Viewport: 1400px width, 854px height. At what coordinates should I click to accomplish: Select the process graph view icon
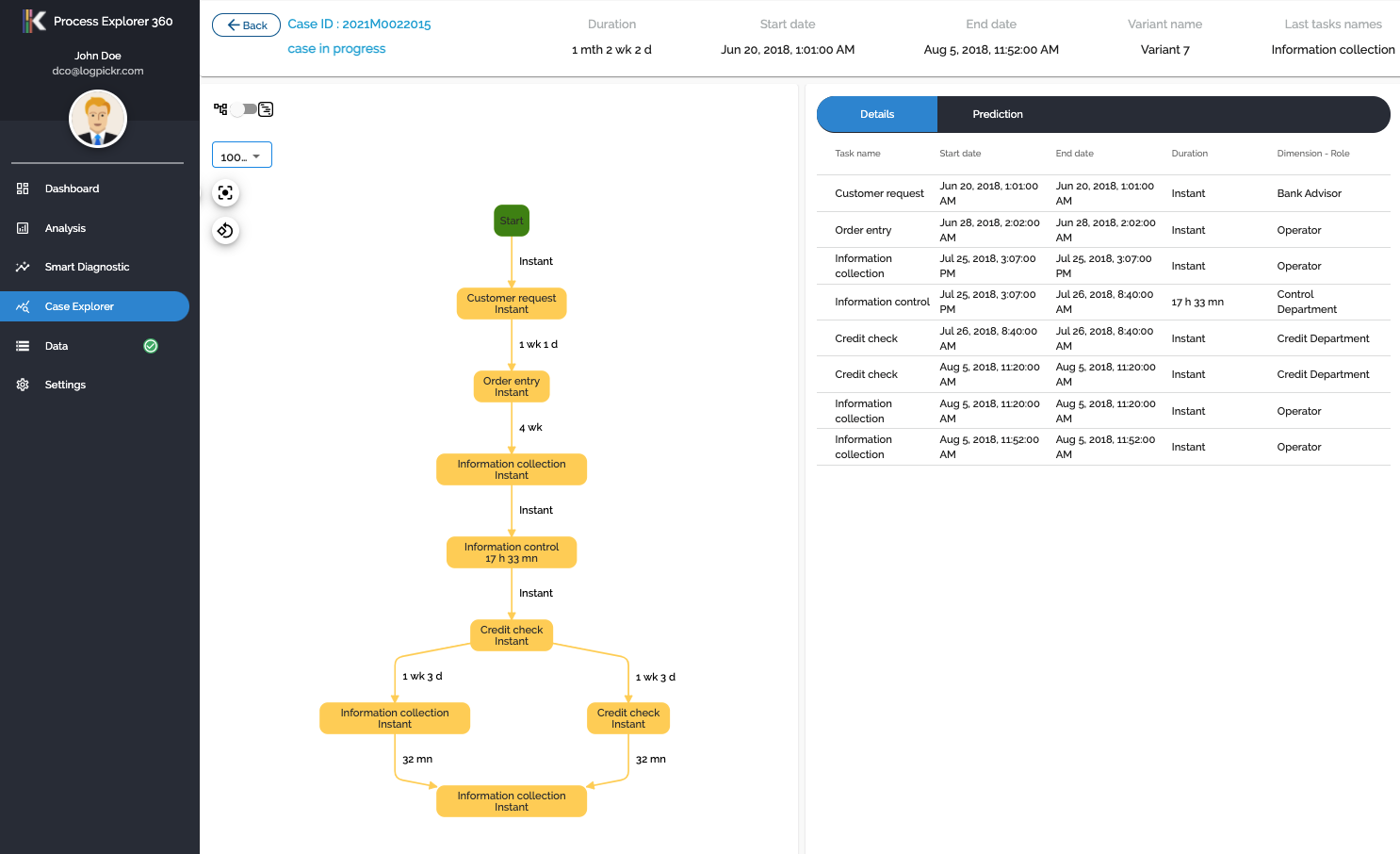pyautogui.click(x=220, y=108)
